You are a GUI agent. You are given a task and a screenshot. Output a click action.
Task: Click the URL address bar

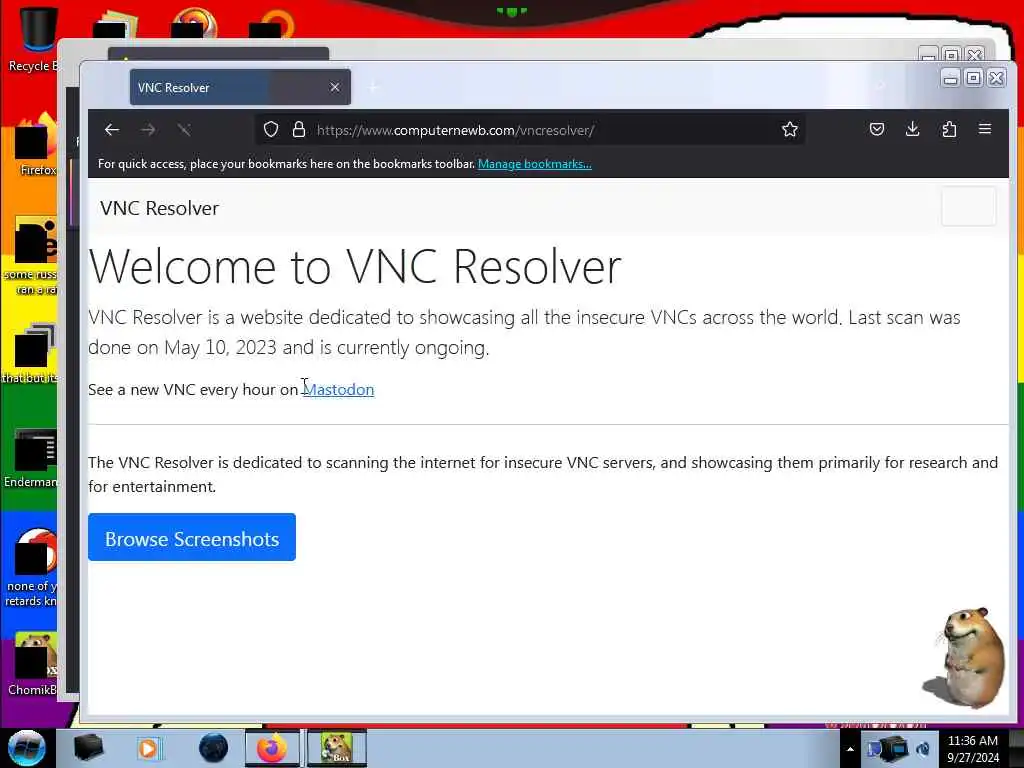[x=529, y=129]
